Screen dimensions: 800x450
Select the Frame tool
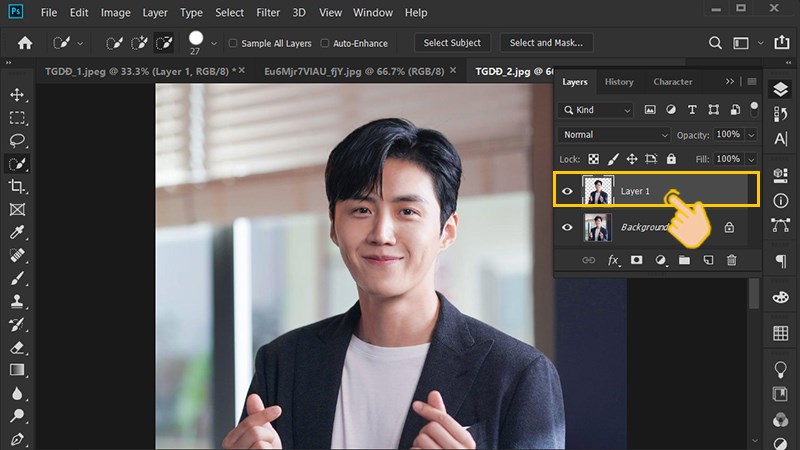click(x=17, y=210)
